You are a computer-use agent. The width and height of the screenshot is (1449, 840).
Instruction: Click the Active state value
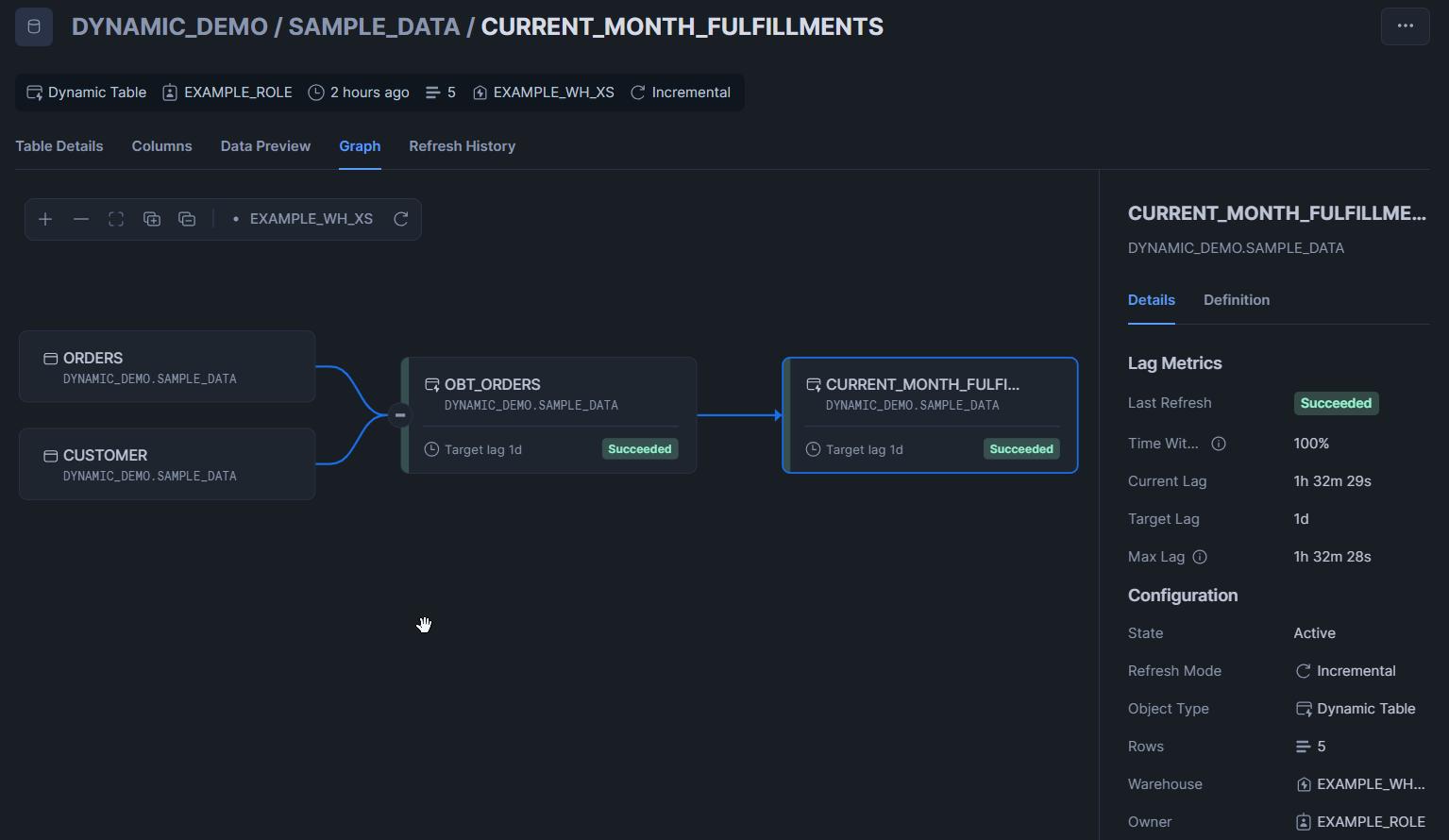pyautogui.click(x=1314, y=633)
